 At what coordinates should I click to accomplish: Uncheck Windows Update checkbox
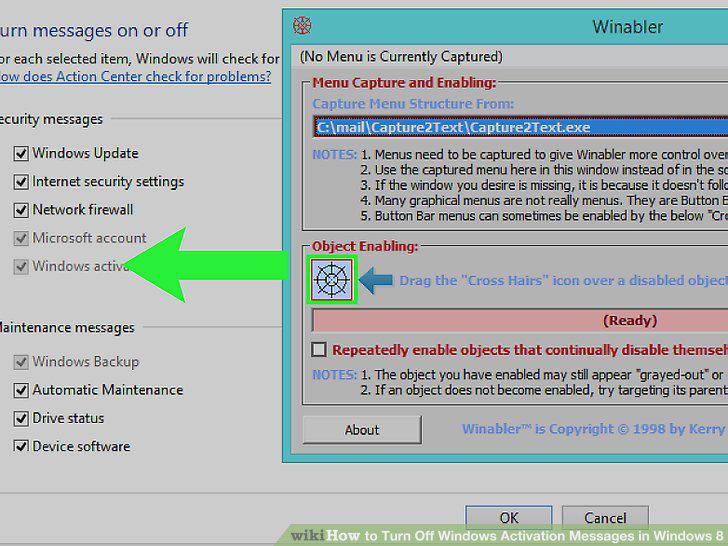(21, 154)
